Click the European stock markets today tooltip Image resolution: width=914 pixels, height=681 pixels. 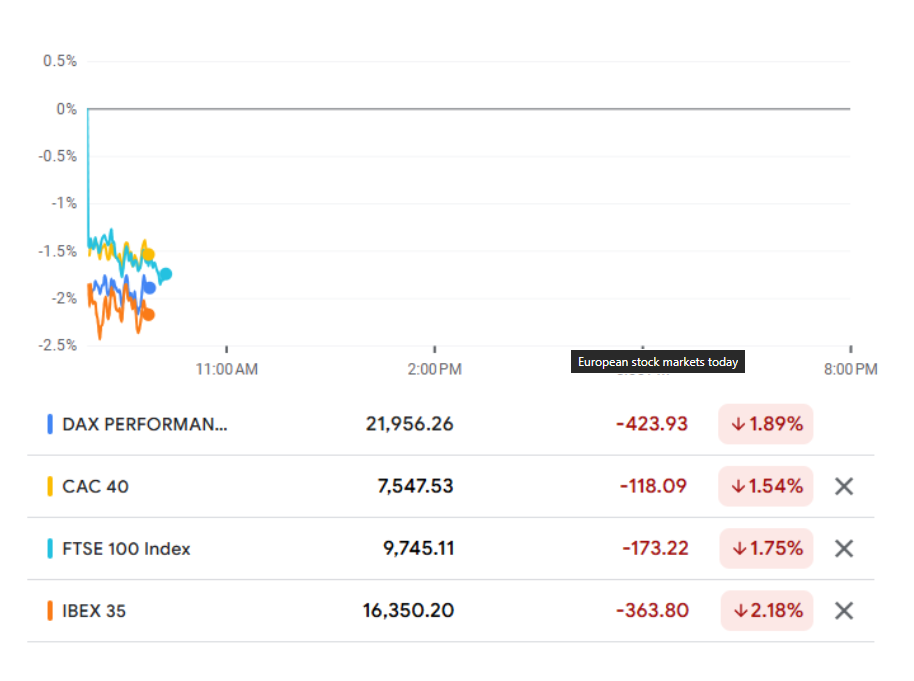[658, 362]
